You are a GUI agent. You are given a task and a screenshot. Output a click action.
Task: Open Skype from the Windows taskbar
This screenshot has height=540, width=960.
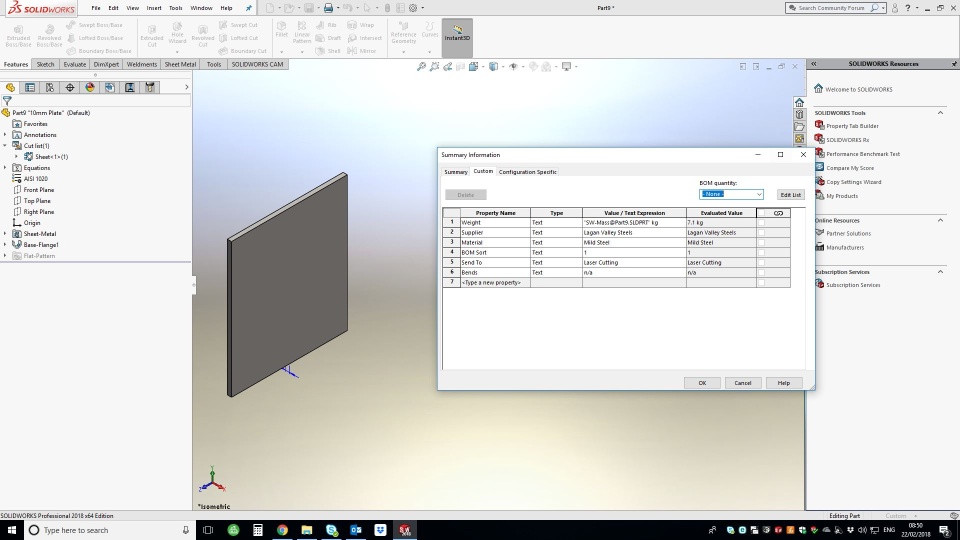pyautogui.click(x=331, y=530)
